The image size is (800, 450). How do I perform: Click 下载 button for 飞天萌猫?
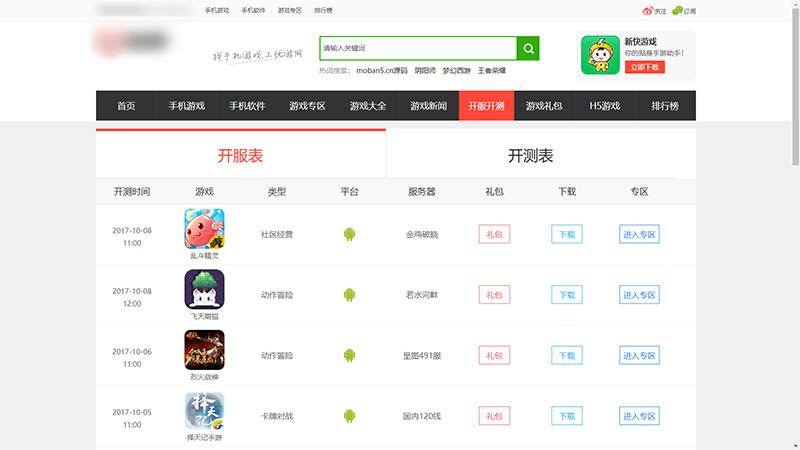[567, 295]
